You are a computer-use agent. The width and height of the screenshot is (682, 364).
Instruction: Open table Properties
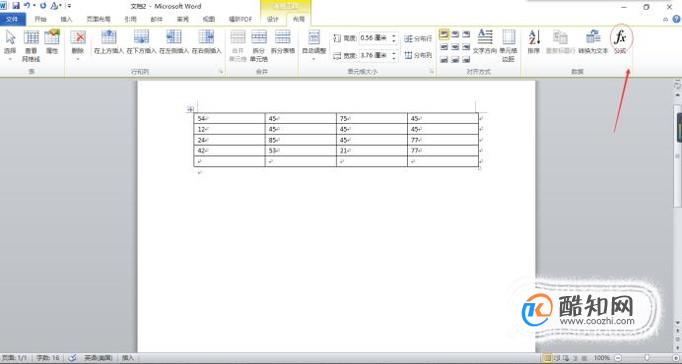coord(52,42)
